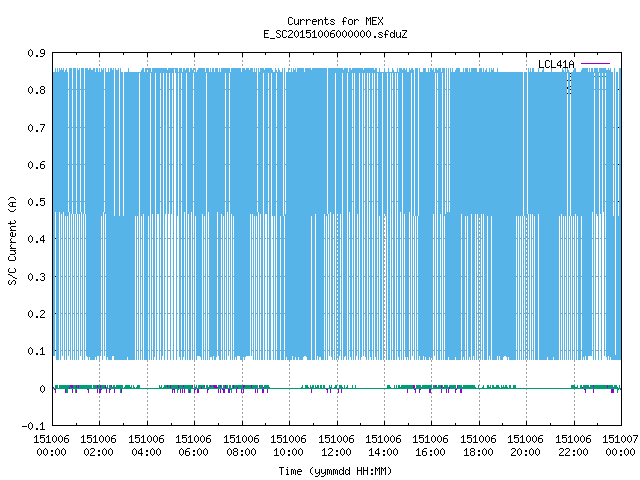Click the 0 y-axis tick label

[42, 389]
